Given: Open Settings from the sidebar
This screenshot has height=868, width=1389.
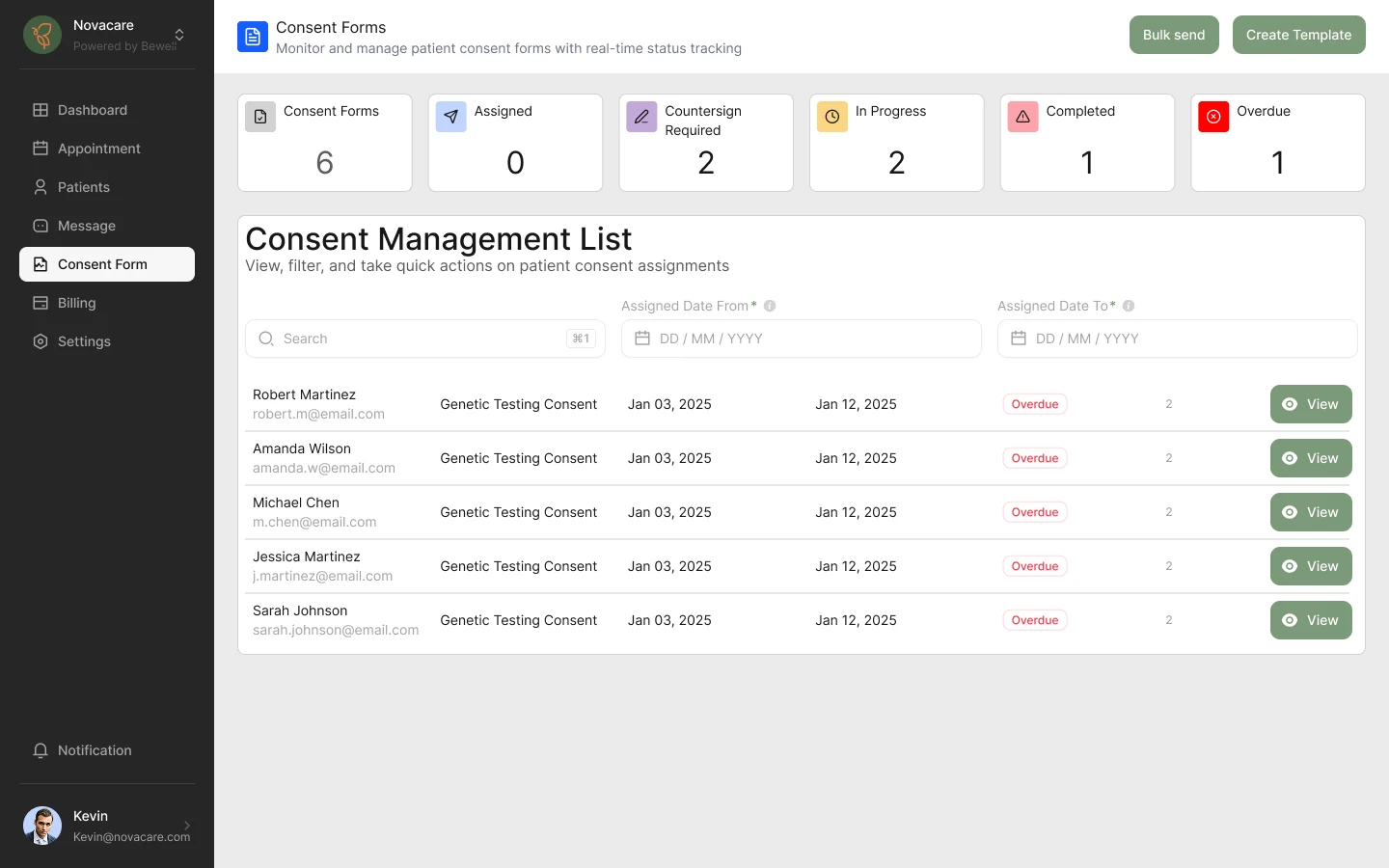Looking at the screenshot, I should coord(107,341).
